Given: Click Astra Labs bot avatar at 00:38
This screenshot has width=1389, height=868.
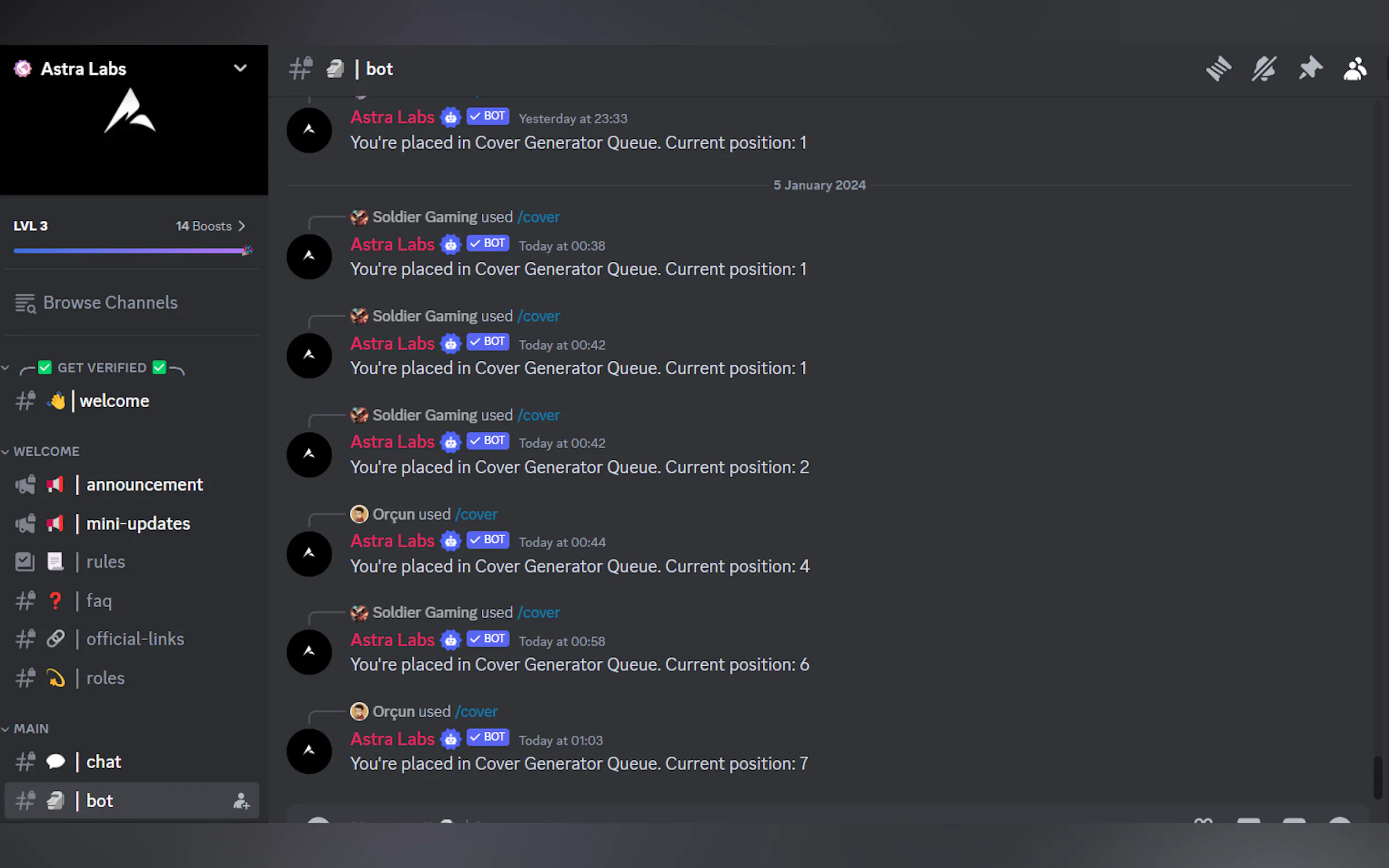Looking at the screenshot, I should (x=309, y=256).
